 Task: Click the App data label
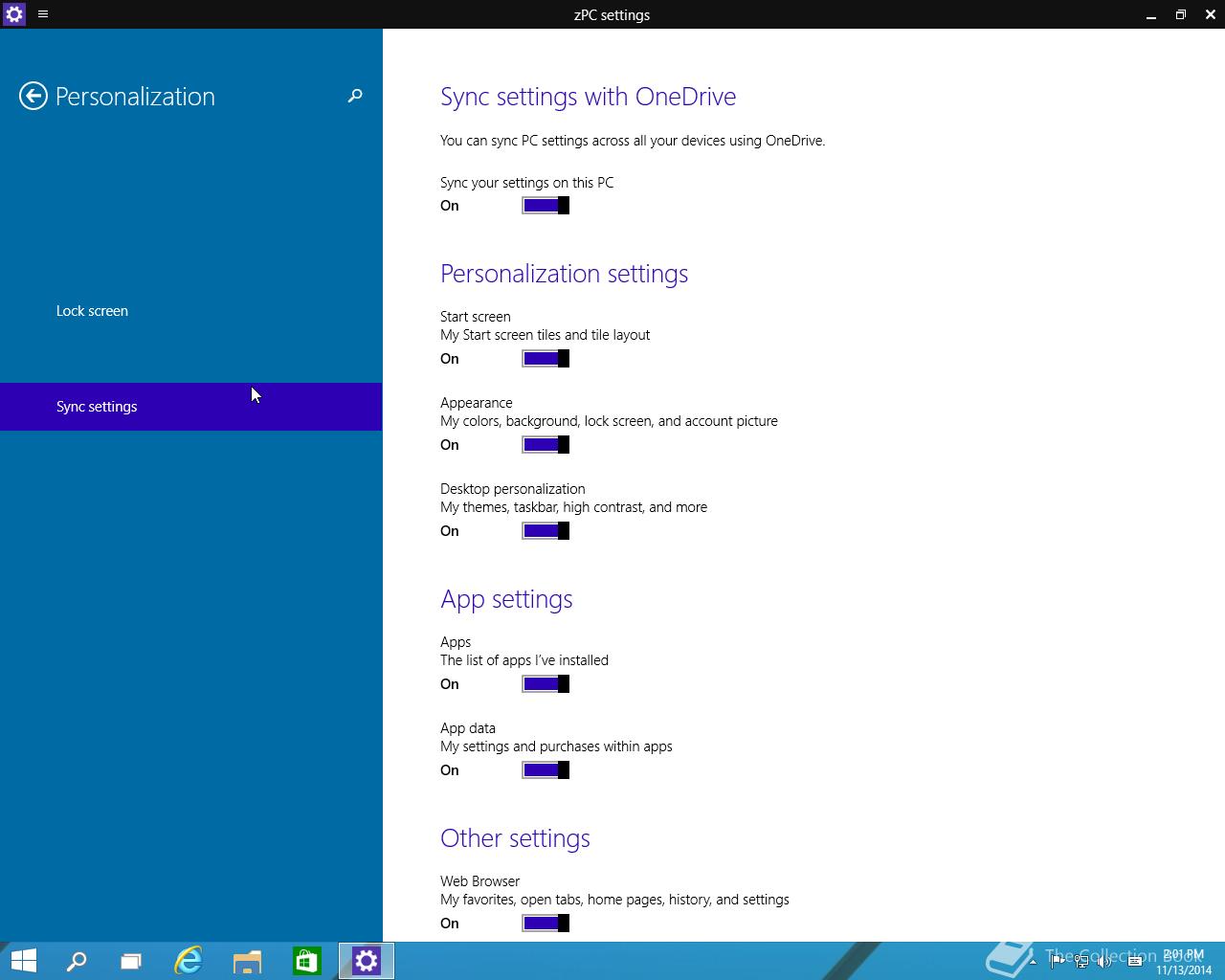pyautogui.click(x=467, y=728)
